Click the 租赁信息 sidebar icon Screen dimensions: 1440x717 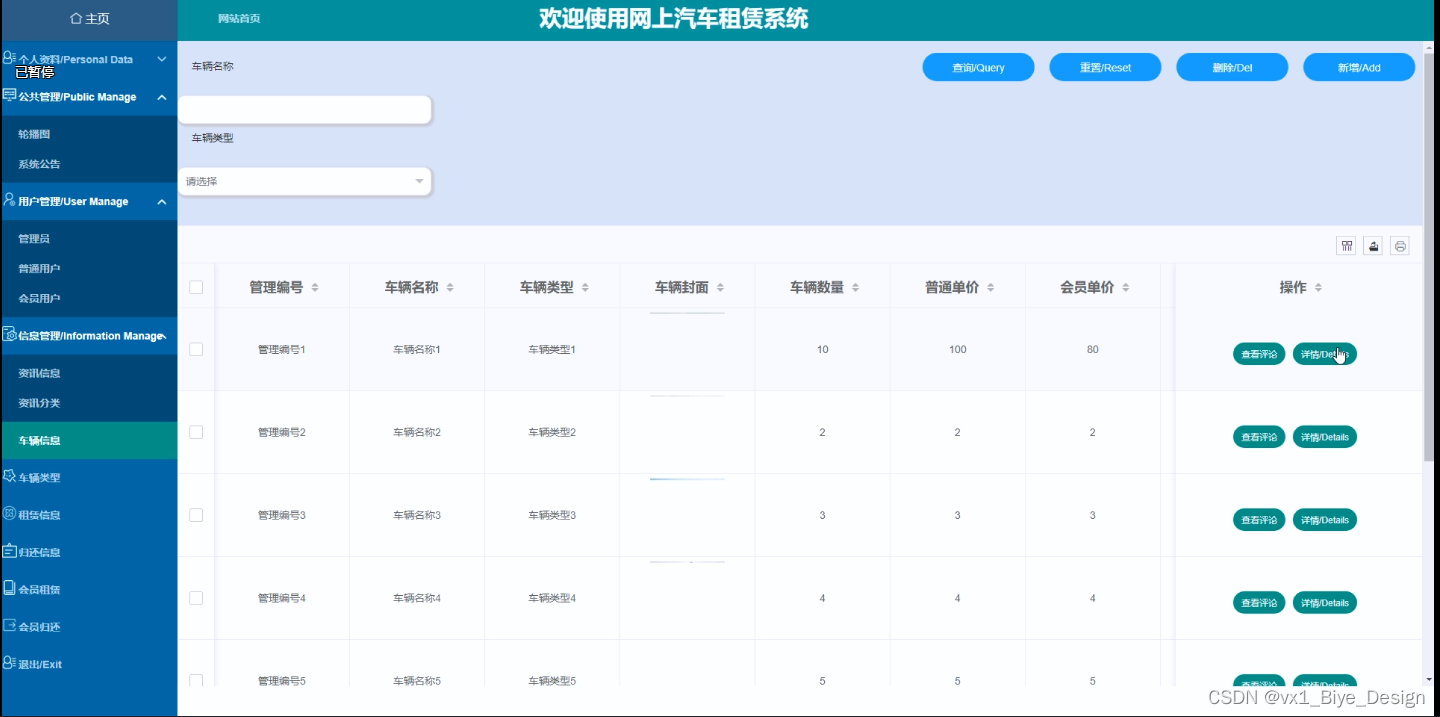pos(9,514)
